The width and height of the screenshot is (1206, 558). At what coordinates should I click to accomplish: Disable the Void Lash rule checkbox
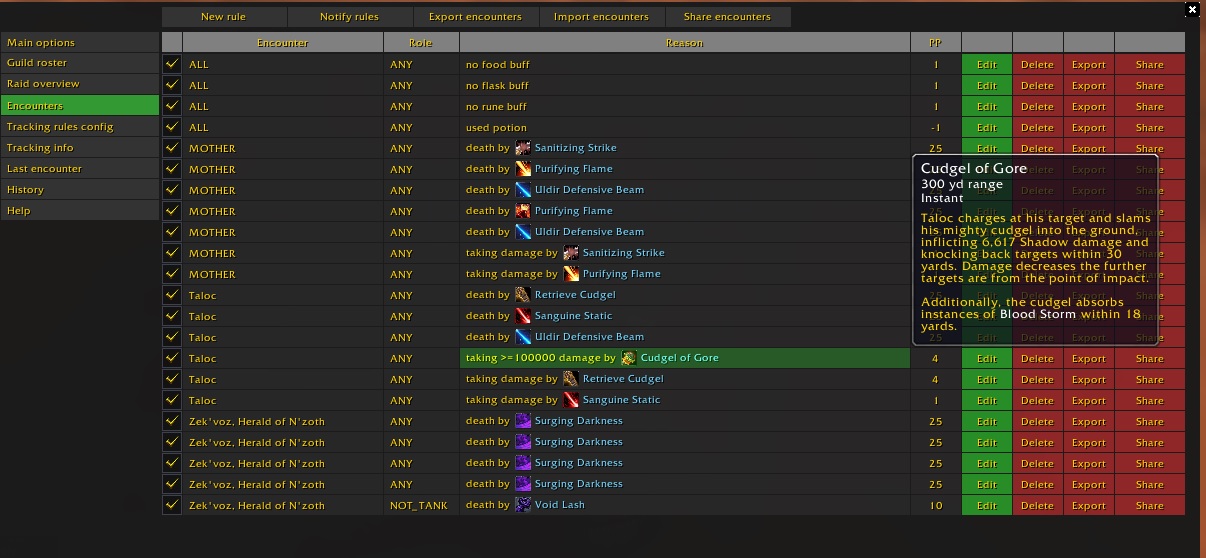pos(172,505)
